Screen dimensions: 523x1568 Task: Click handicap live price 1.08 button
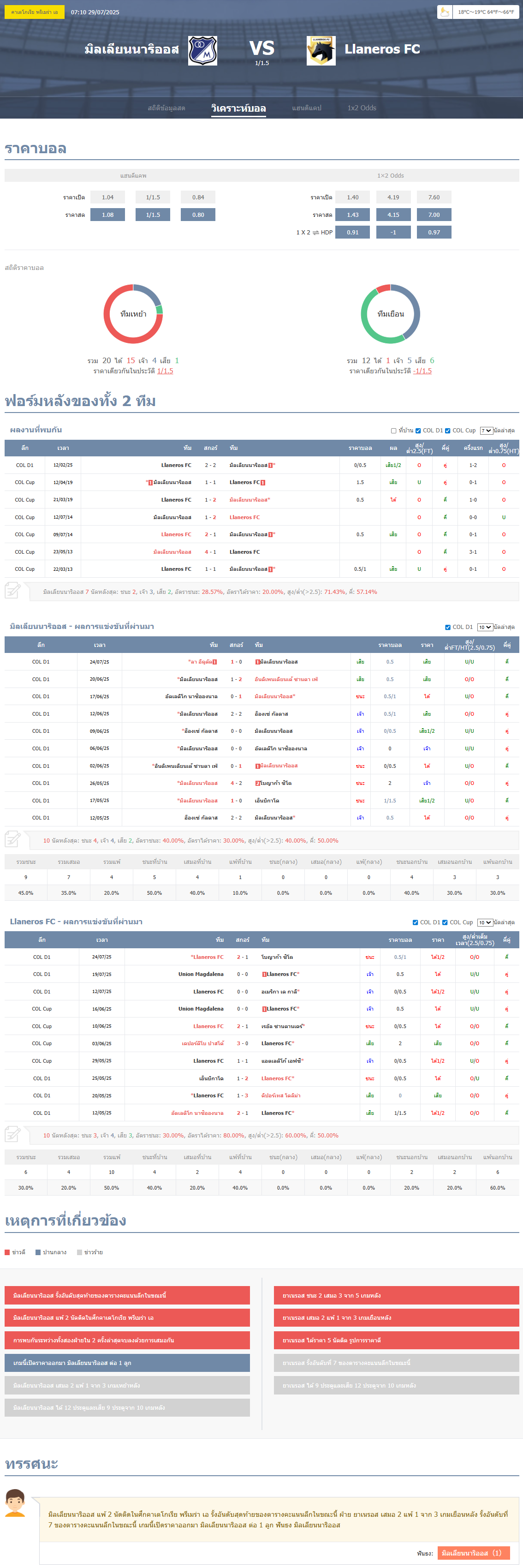tap(107, 215)
